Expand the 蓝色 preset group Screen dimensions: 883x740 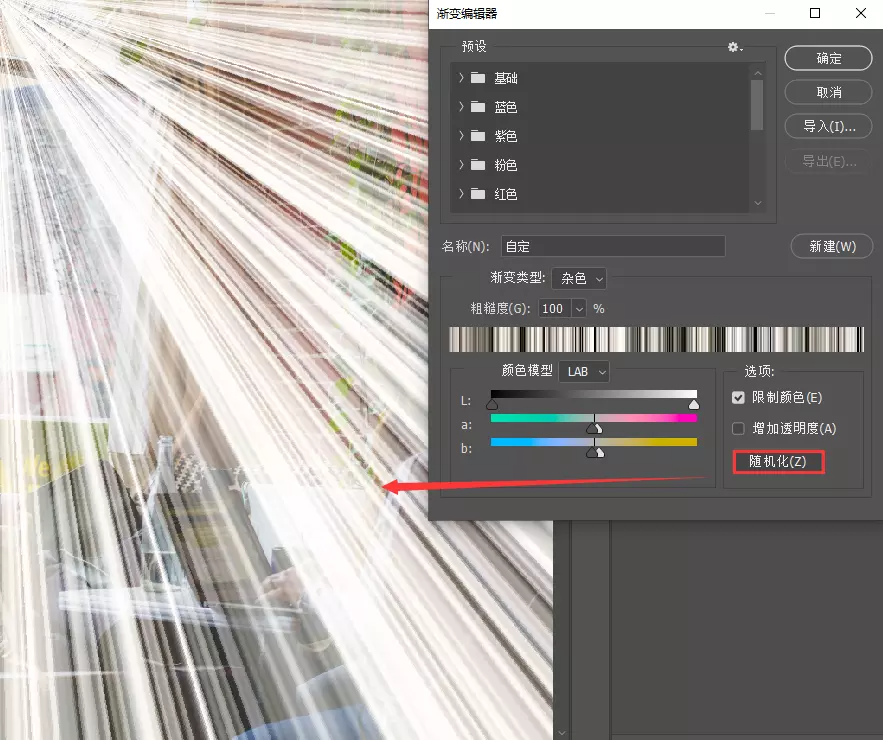tap(461, 106)
